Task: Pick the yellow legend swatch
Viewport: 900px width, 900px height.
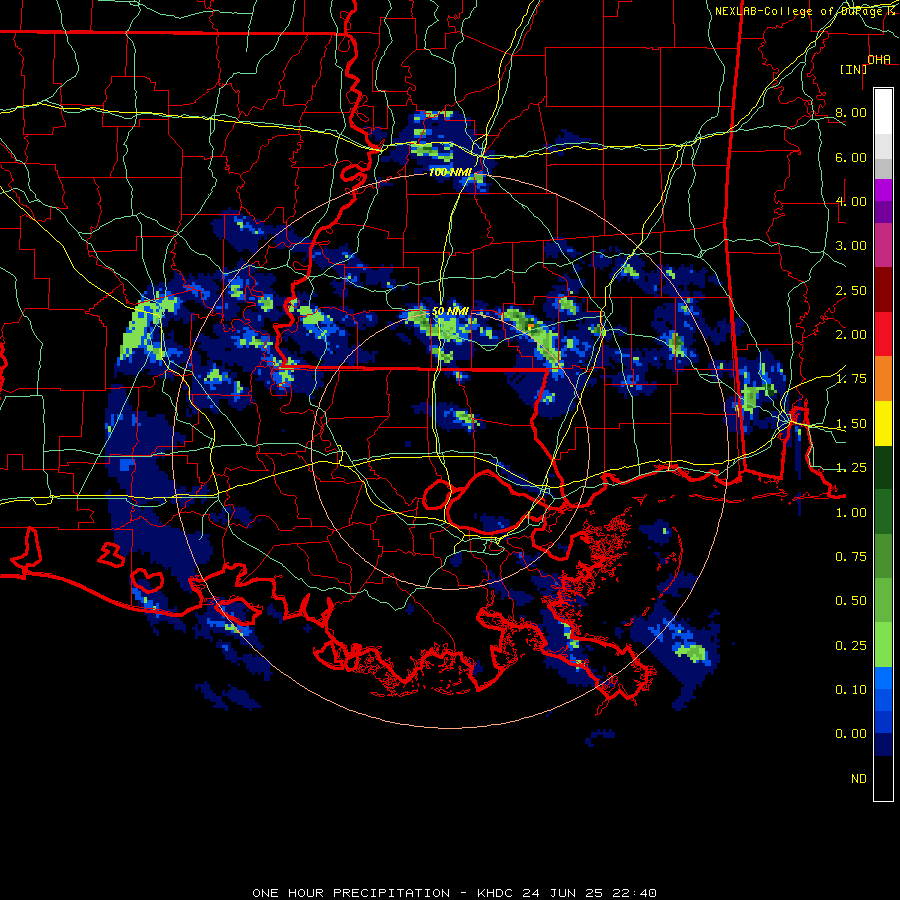Action: (883, 424)
